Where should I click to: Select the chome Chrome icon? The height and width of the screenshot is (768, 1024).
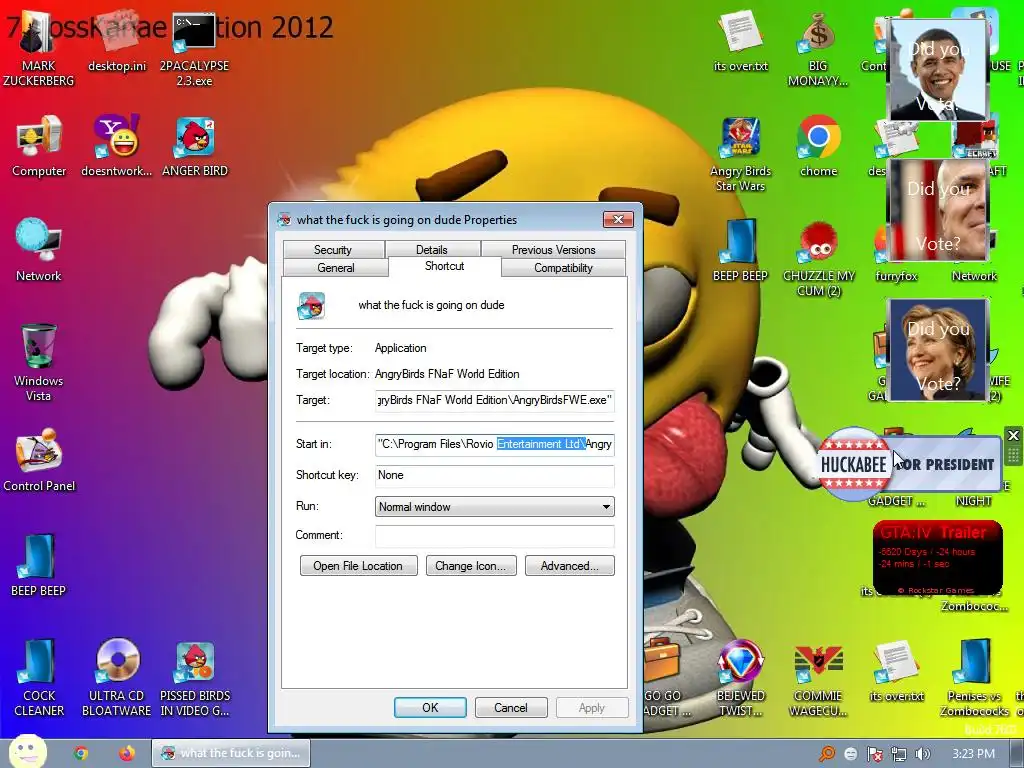(x=818, y=146)
